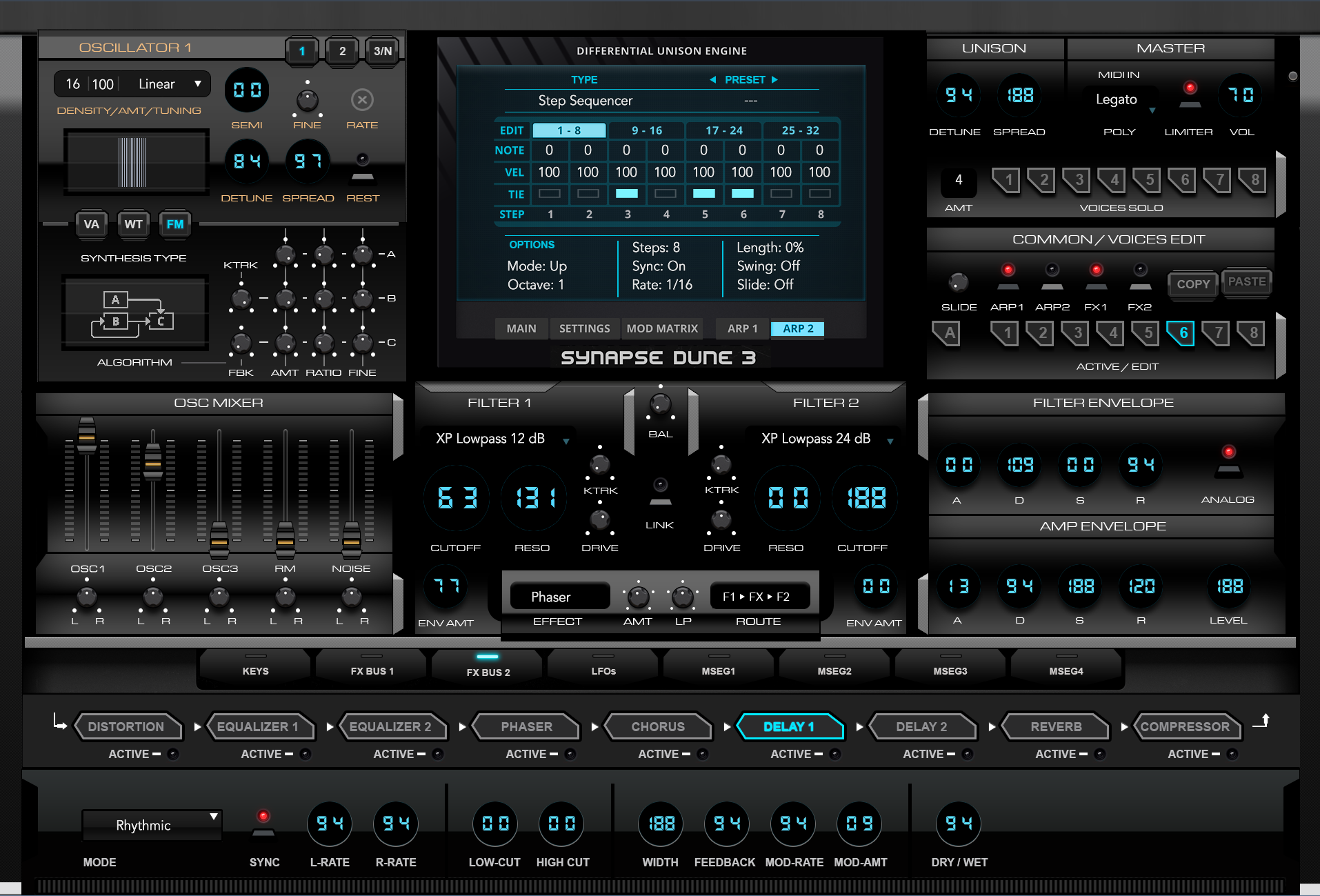Select oscillator 3/N button

pos(383,51)
